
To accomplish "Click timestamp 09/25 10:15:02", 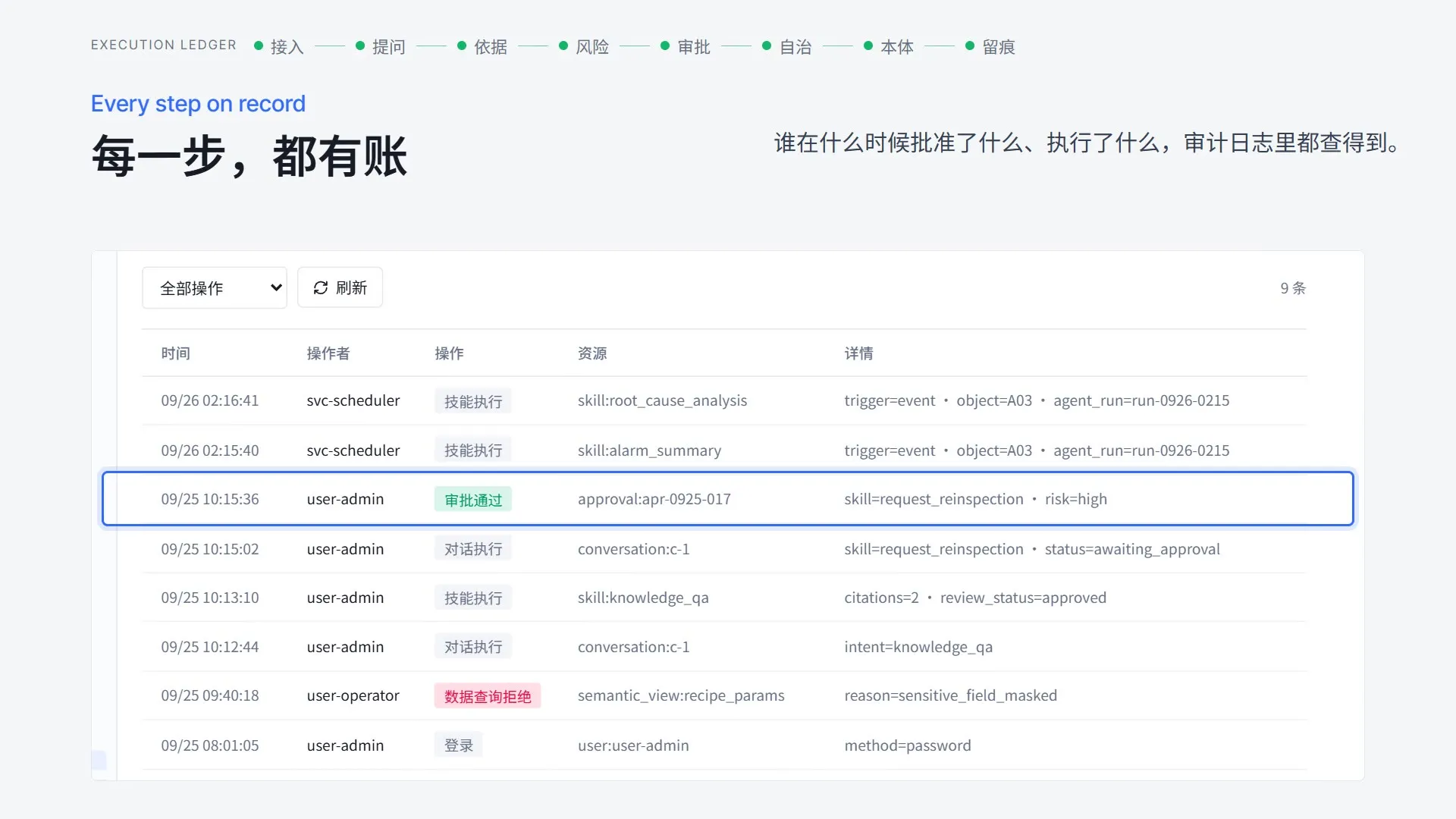I will [210, 549].
